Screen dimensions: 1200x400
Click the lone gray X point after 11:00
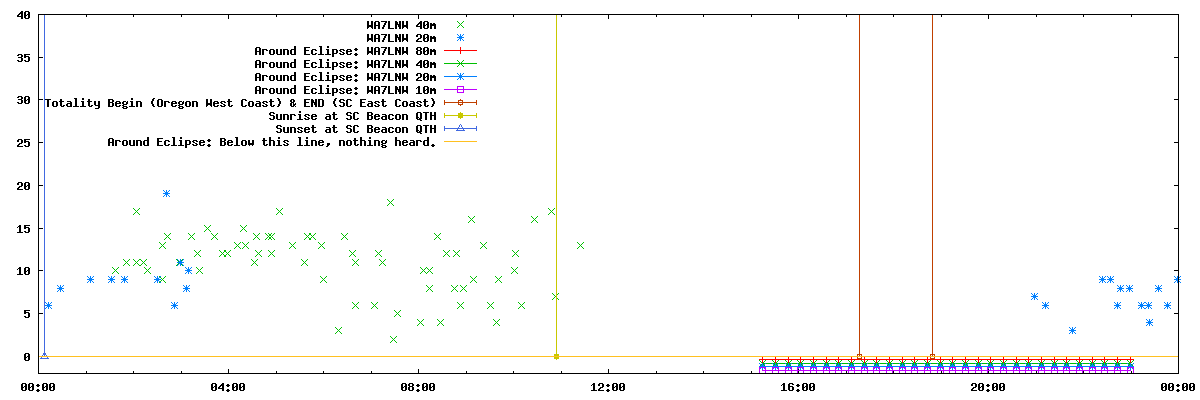580,245
